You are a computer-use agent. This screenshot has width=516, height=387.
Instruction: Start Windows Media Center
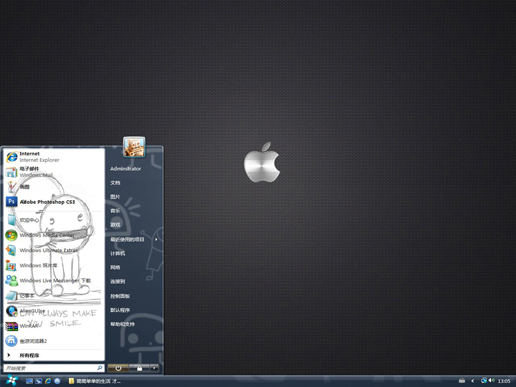click(54, 235)
